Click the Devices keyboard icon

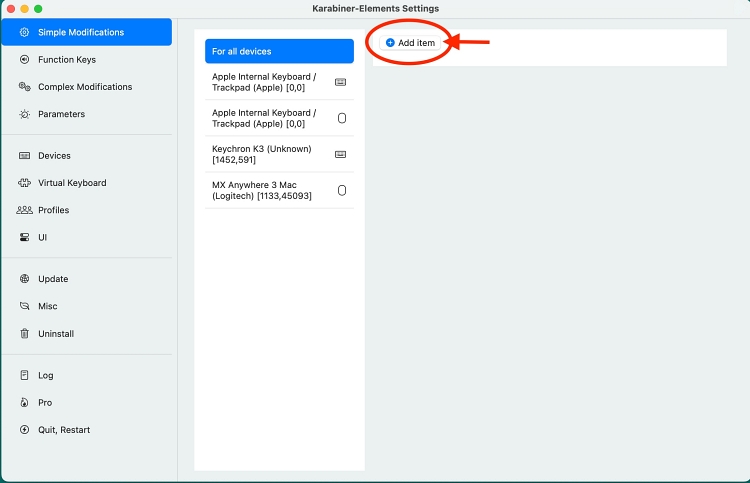pos(24,155)
